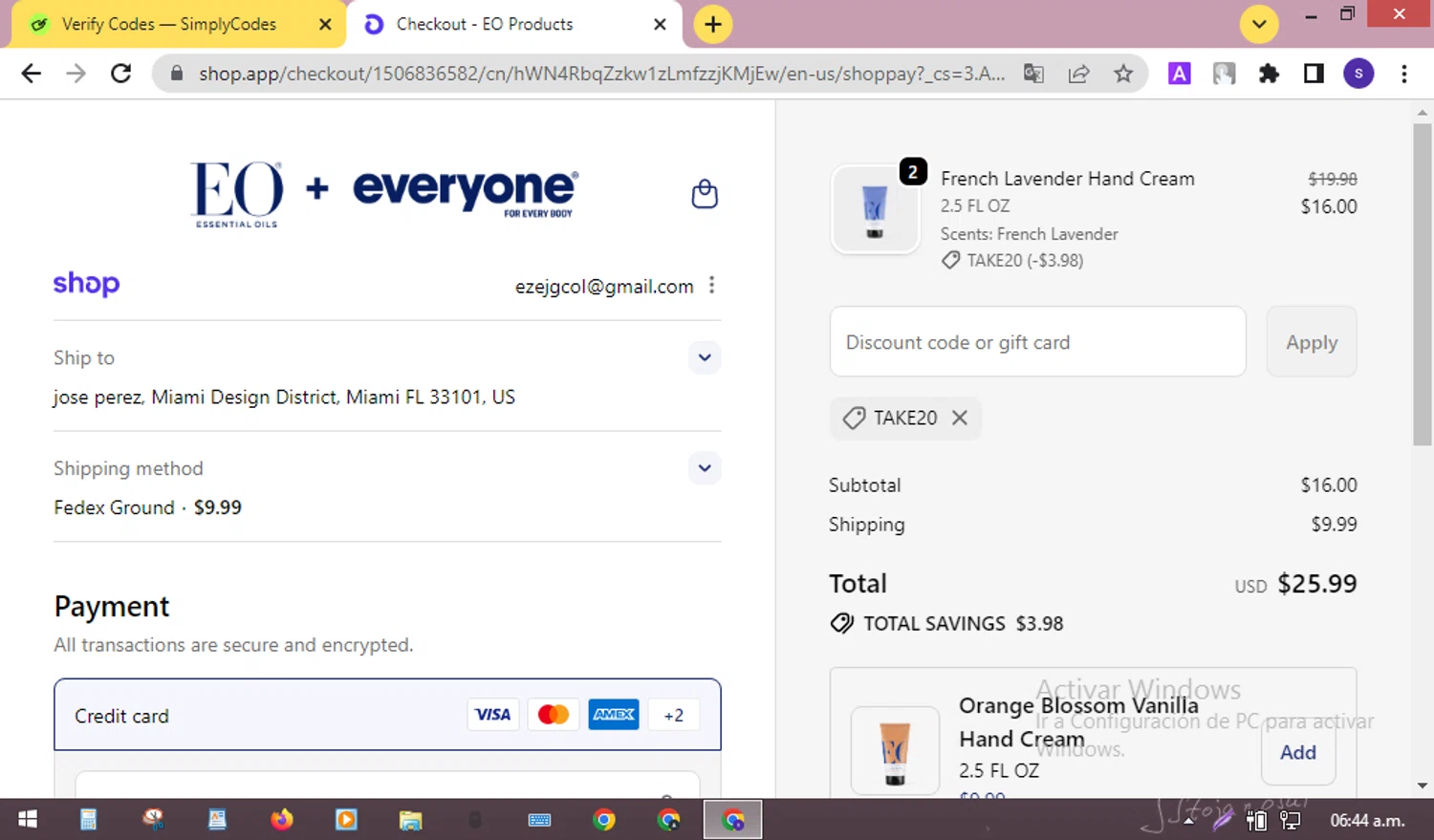The height and width of the screenshot is (840, 1434).
Task: Click the Shop Pay logo
Action: pyautogui.click(x=86, y=284)
